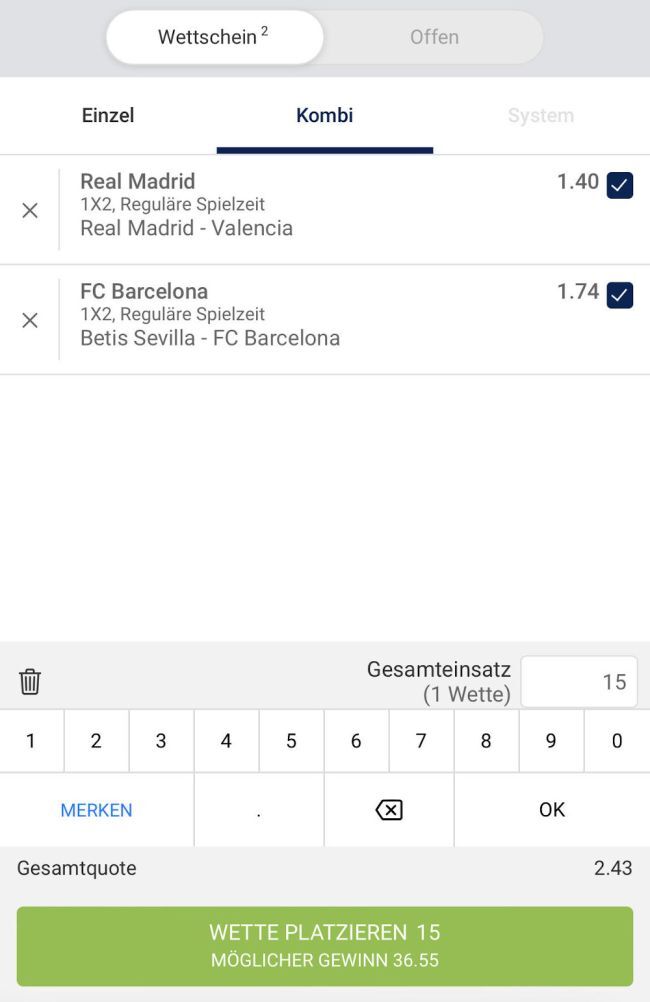Tap number 1 on the keypad
This screenshot has height=1002, width=650.
(x=31, y=741)
